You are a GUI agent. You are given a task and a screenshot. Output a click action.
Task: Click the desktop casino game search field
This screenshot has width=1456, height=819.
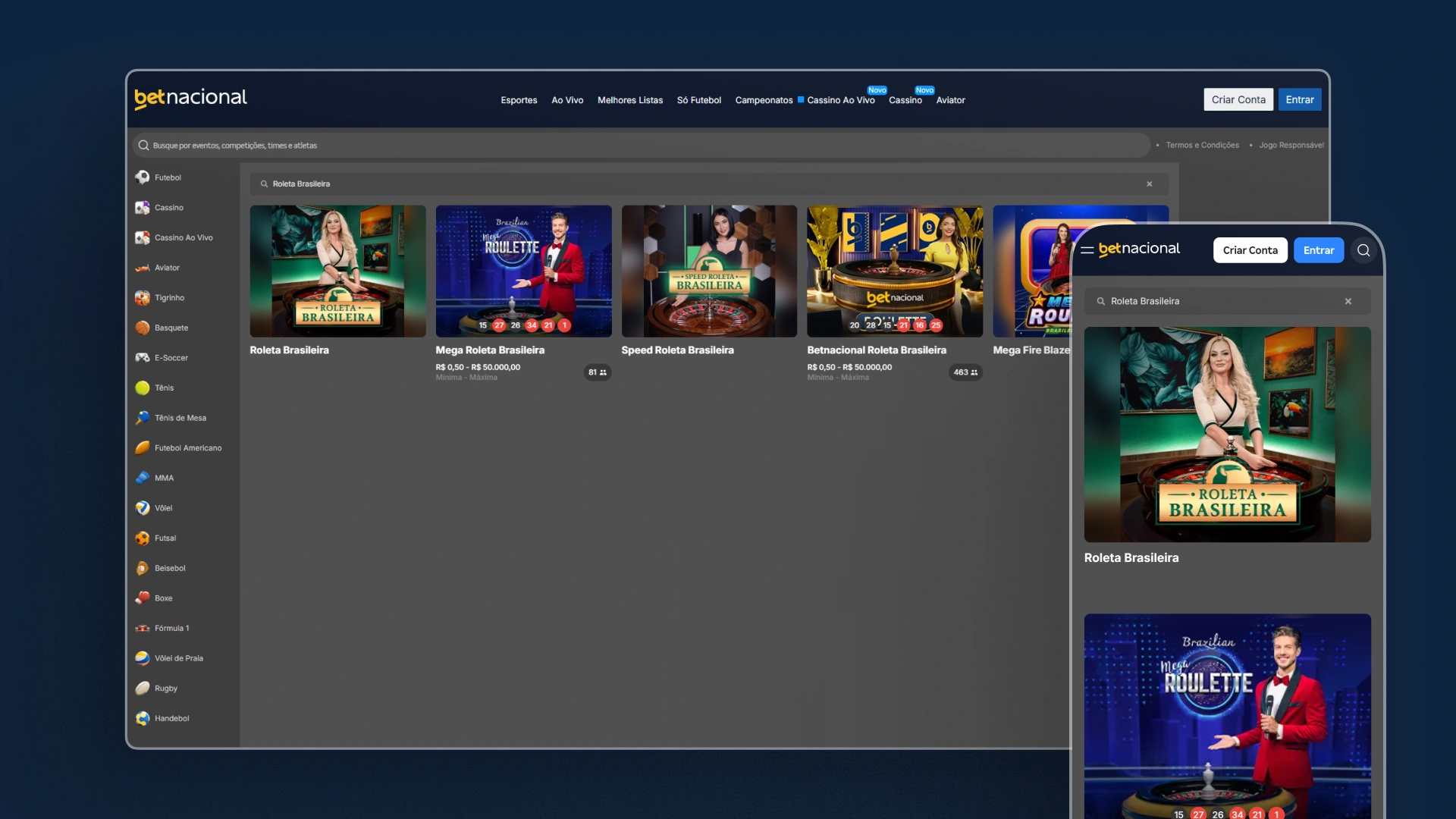pos(709,184)
